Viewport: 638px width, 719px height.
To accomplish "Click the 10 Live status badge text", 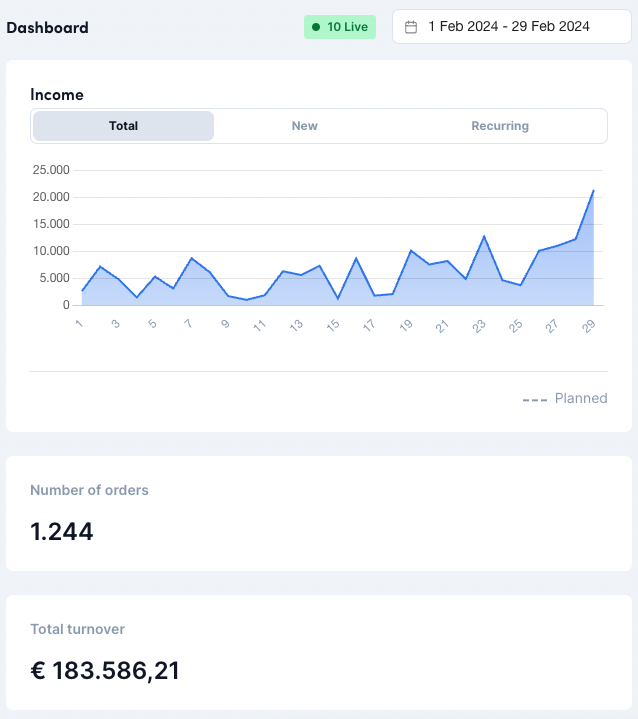I will [347, 27].
